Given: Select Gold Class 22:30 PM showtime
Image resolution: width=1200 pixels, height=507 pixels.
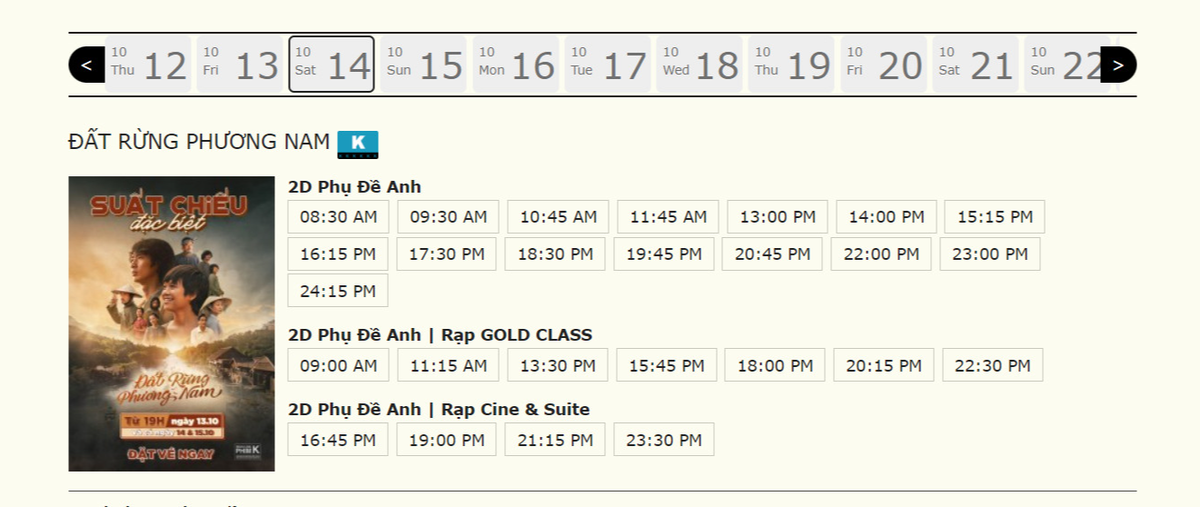Looking at the screenshot, I should click(992, 365).
